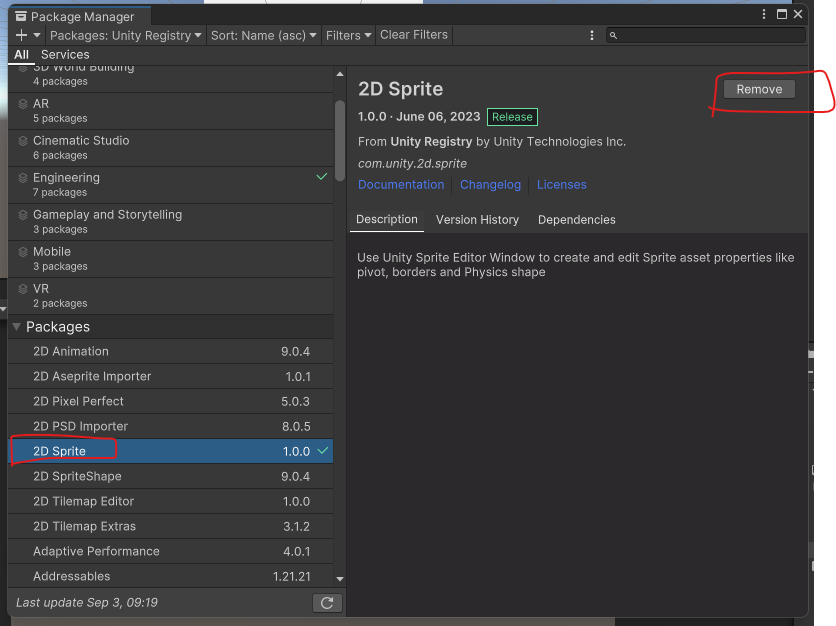Screen dimensions: 836x626
Task: Select the Mobile feature set
Action: (x=171, y=259)
